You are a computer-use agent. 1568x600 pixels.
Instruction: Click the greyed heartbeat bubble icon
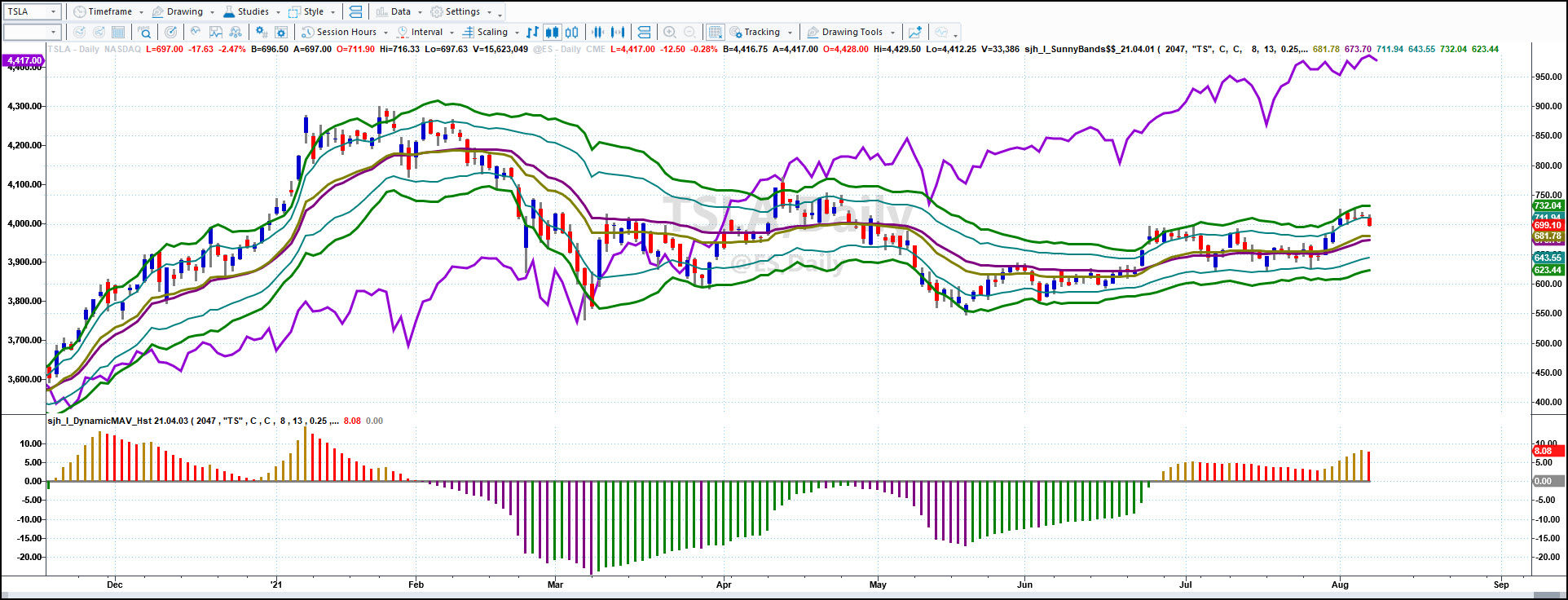[941, 32]
